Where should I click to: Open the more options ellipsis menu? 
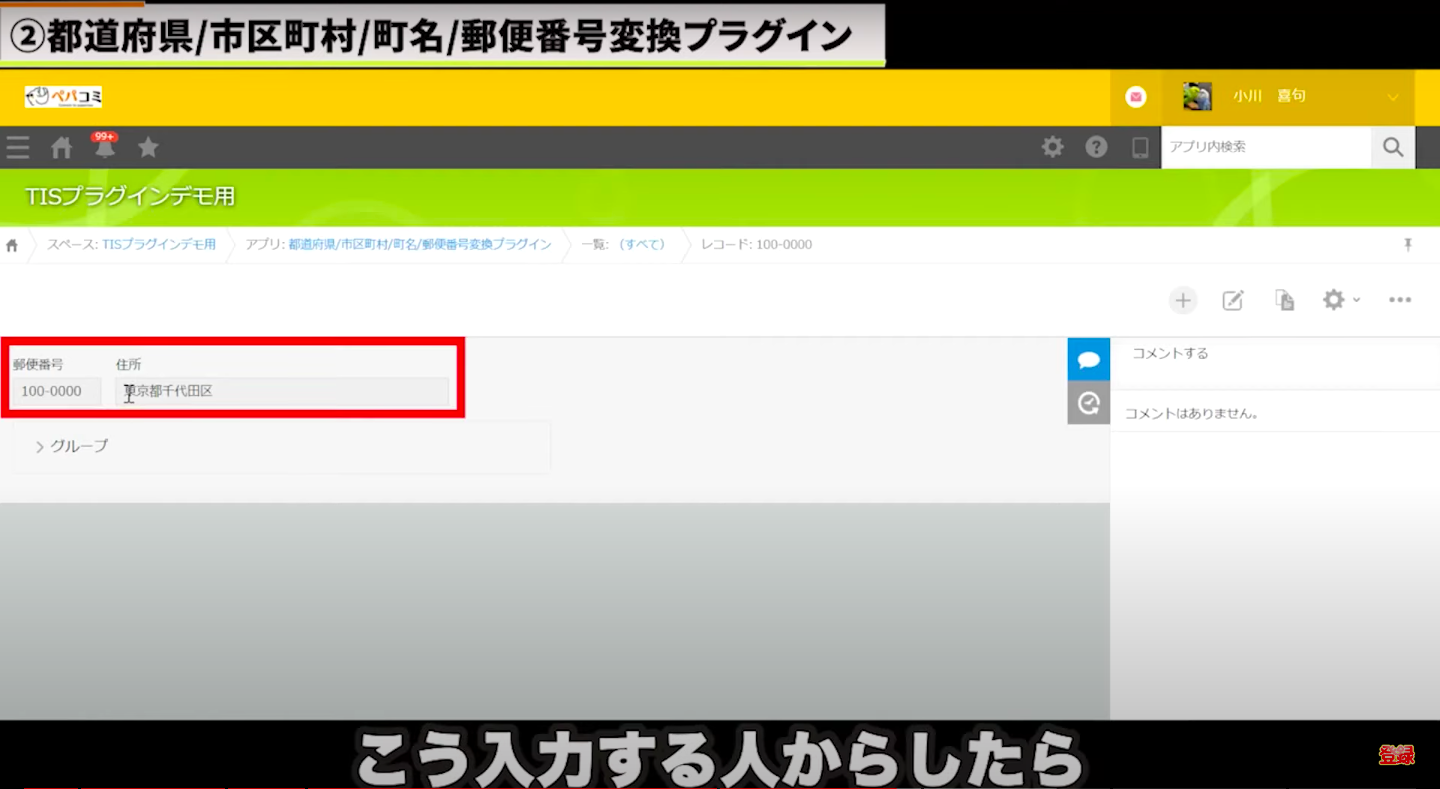[x=1400, y=300]
